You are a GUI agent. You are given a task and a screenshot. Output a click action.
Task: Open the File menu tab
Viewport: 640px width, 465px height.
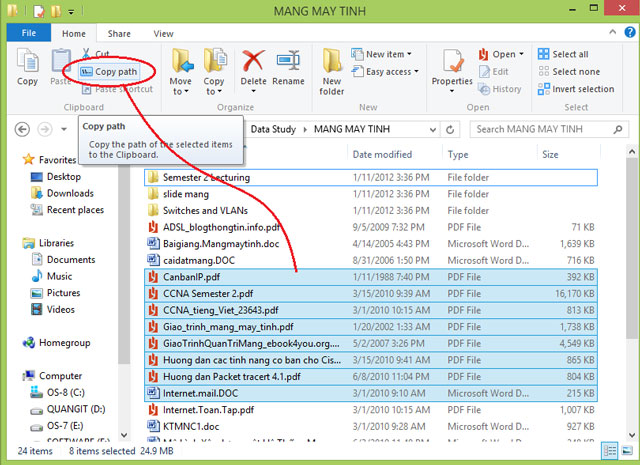29,33
